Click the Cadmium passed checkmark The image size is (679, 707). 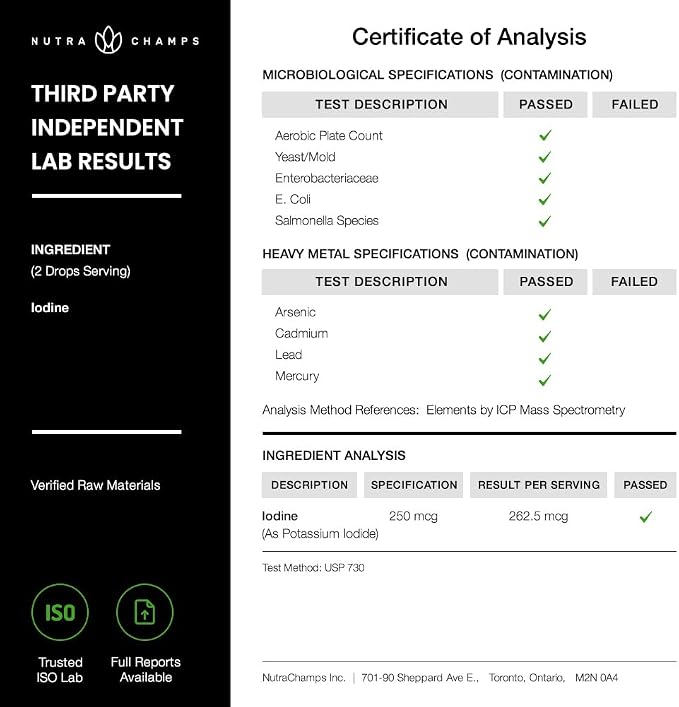(545, 336)
